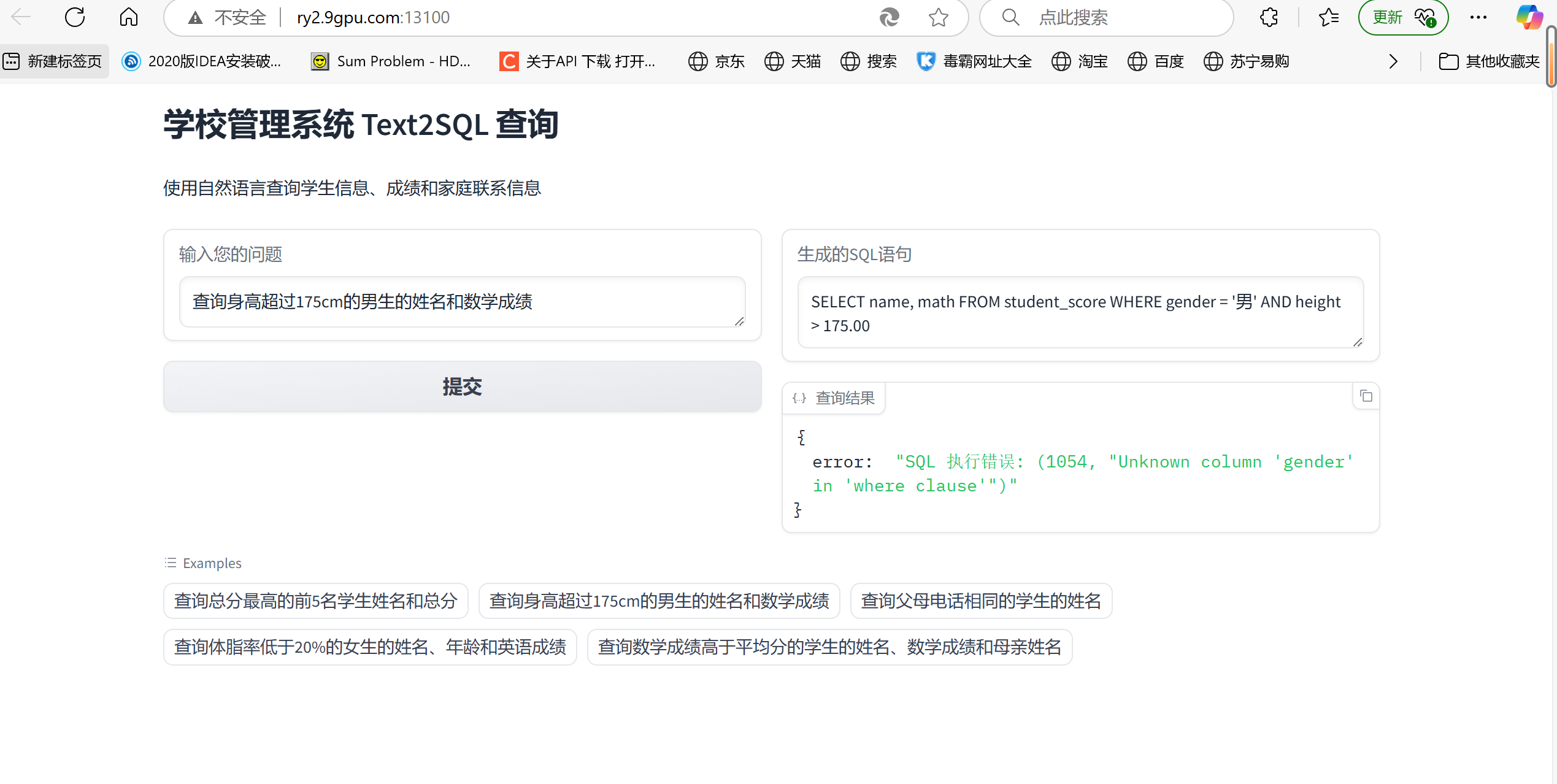Image resolution: width=1557 pixels, height=784 pixels.
Task: Select example 查询父母电话相同的学生的姓名
Action: coord(980,601)
